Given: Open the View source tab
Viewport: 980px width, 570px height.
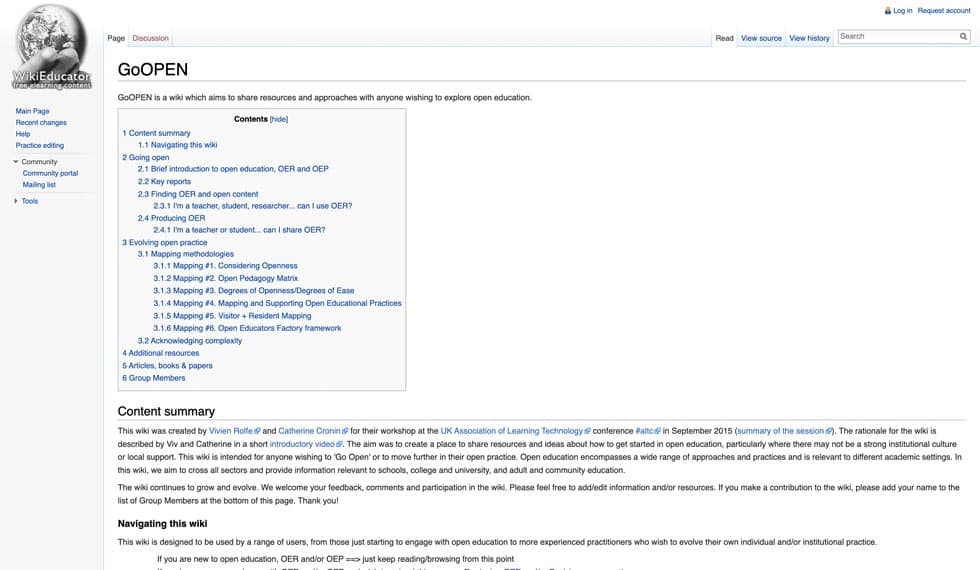Looking at the screenshot, I should (761, 38).
